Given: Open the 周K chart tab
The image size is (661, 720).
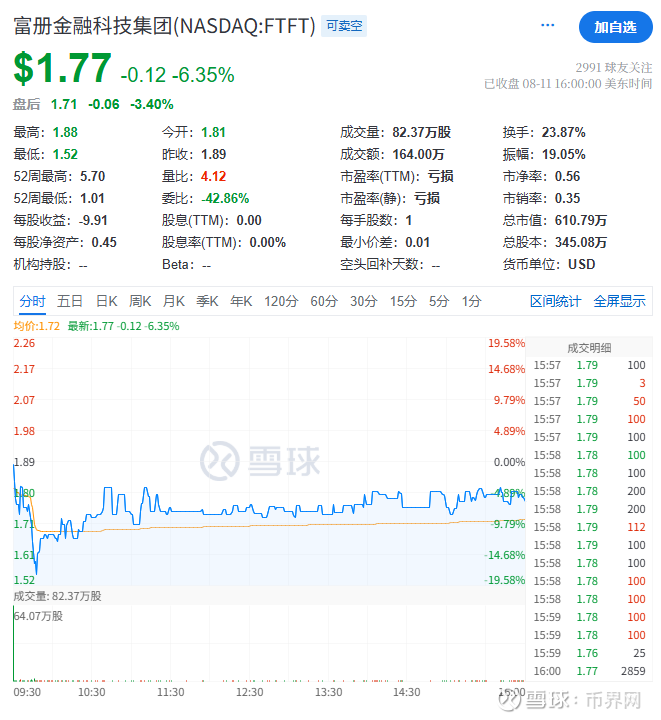Looking at the screenshot, I should point(140,301).
